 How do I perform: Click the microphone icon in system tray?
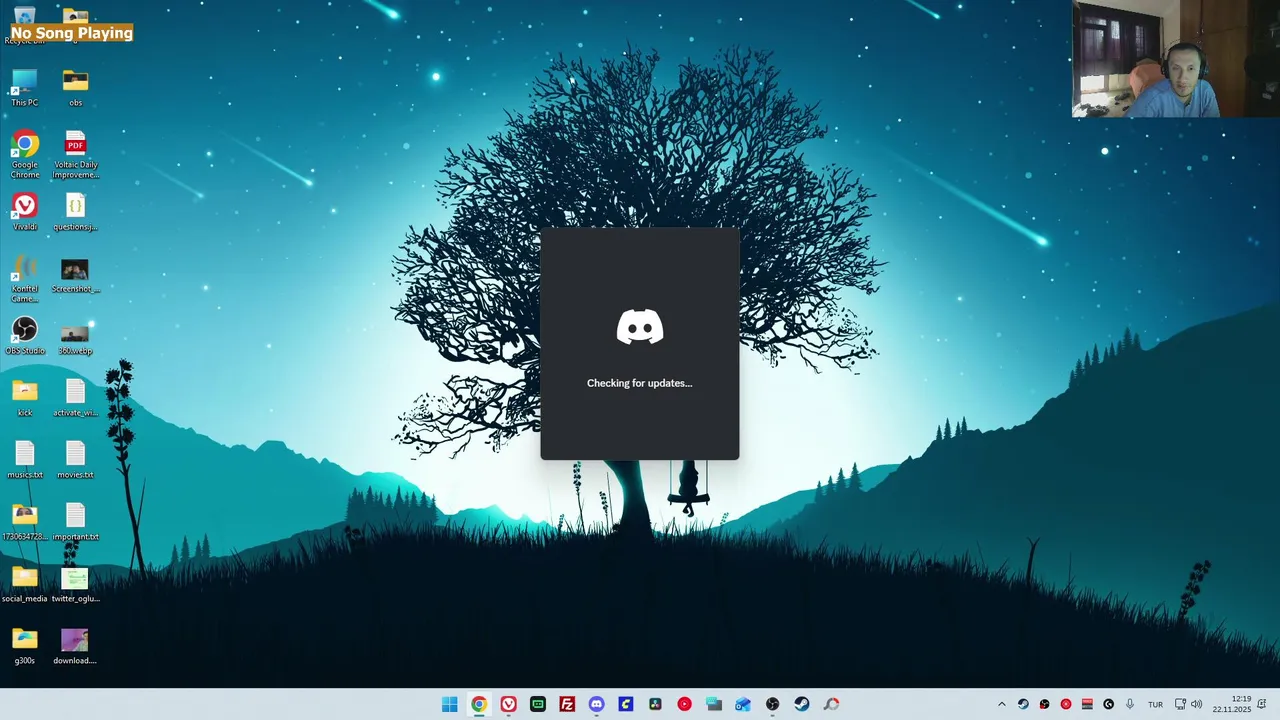[1130, 704]
